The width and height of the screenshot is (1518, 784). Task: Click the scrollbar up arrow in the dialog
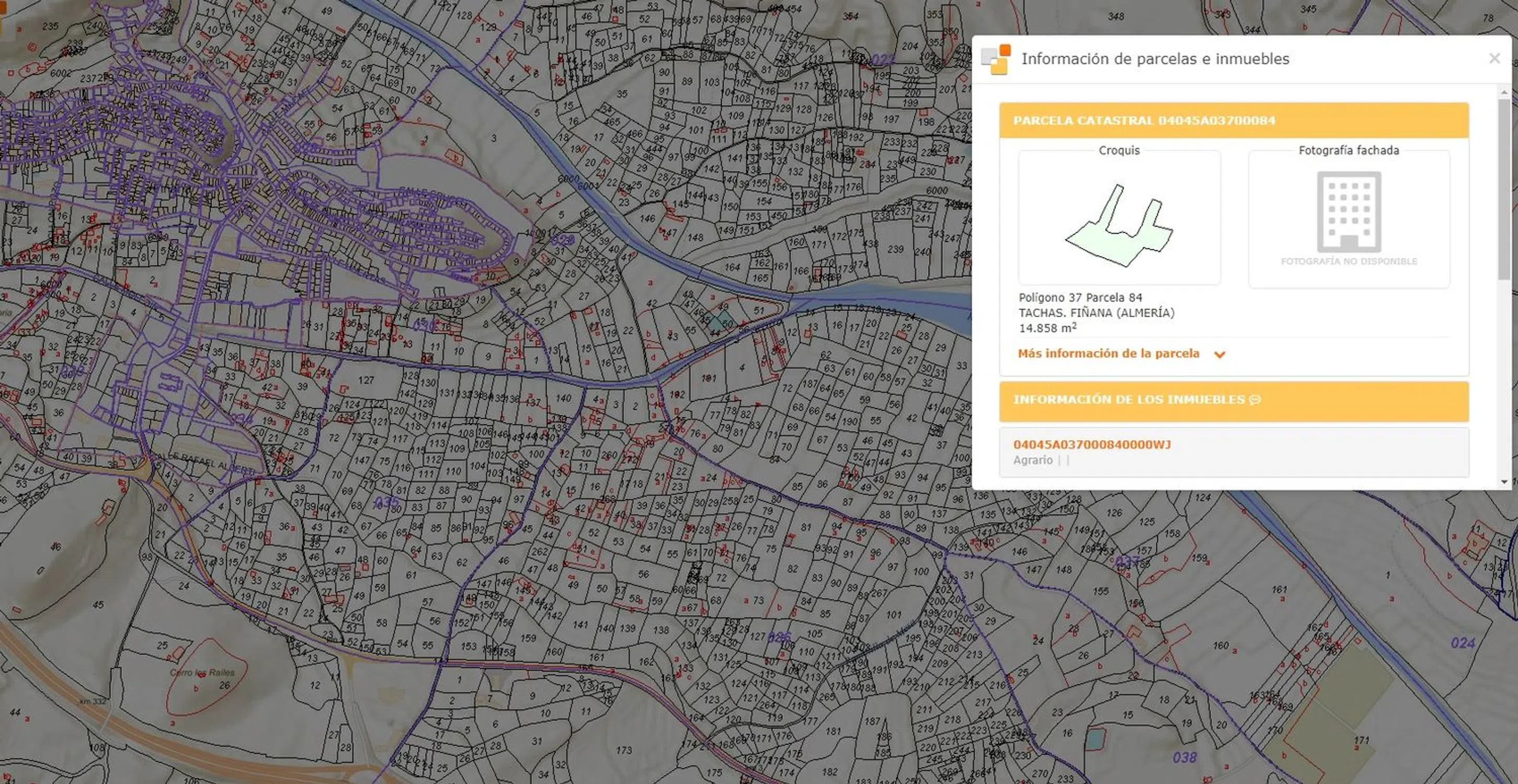[1504, 93]
